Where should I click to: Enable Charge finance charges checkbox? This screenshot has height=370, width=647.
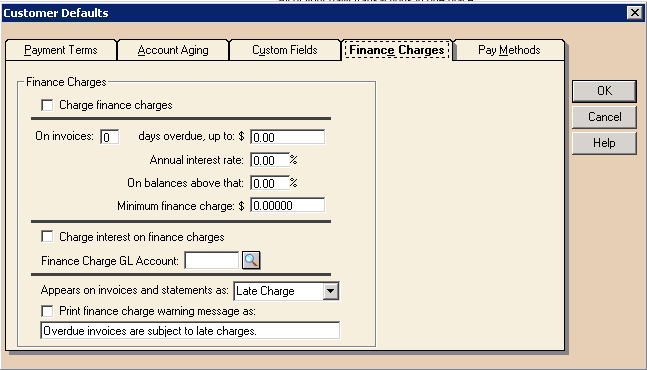tap(47, 105)
